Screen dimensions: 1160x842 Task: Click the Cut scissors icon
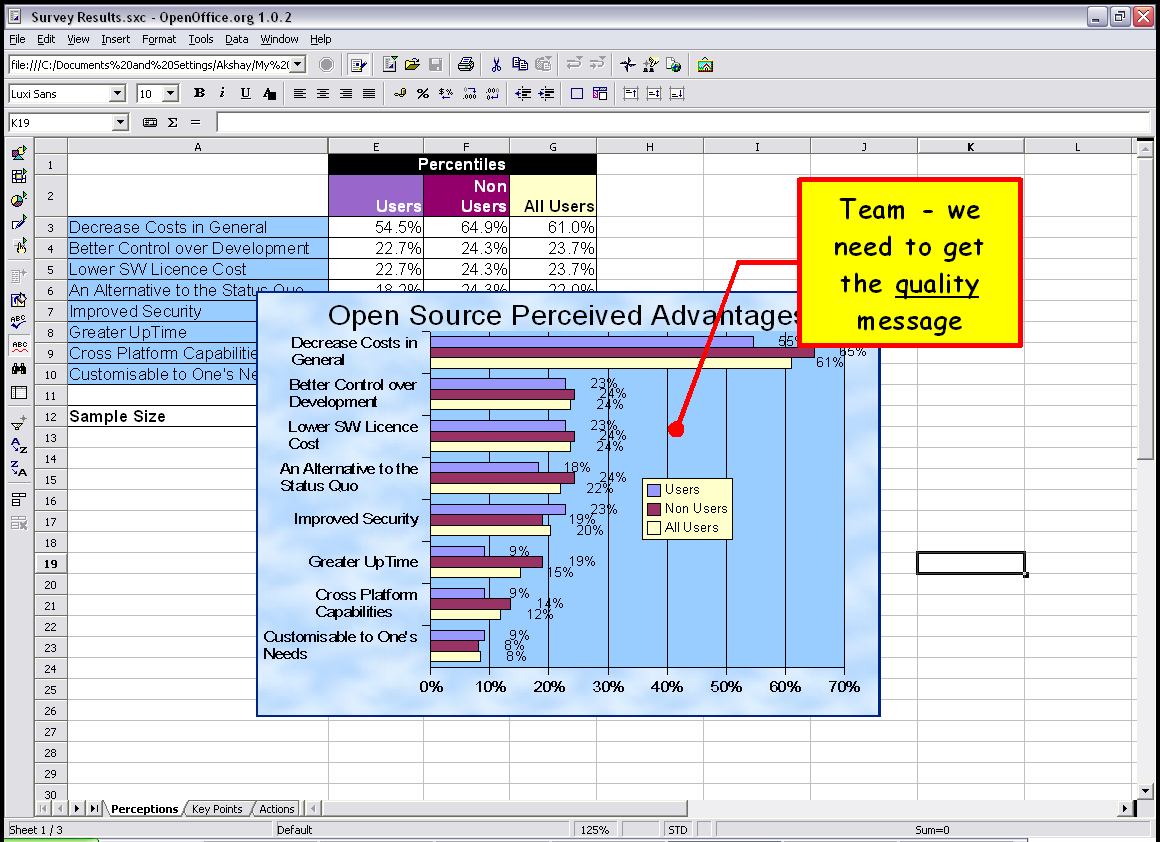click(496, 65)
